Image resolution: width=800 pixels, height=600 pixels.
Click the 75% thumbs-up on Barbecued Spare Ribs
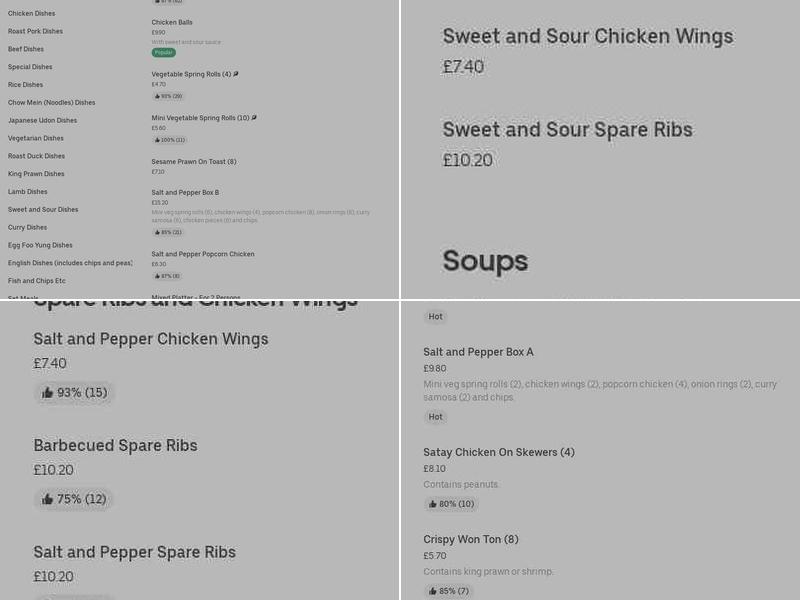(73, 498)
